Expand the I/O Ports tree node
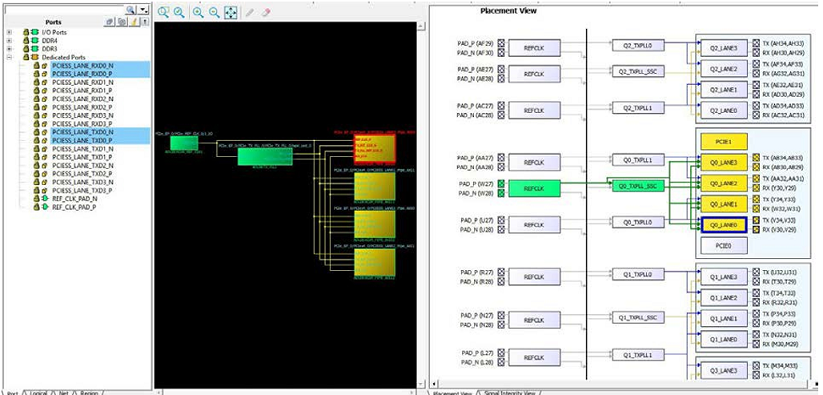 (x=9, y=33)
